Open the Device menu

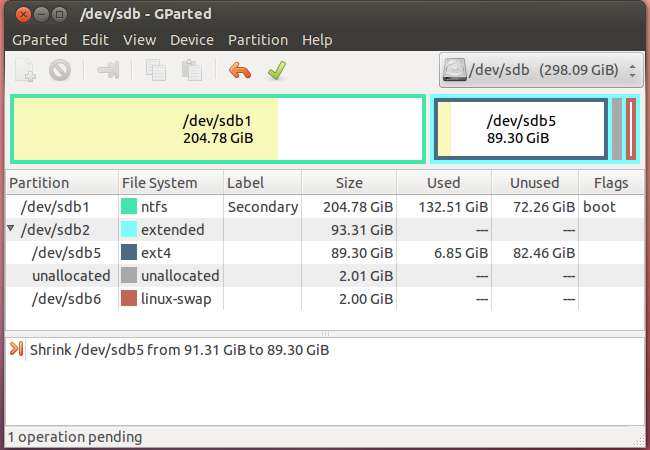(192, 40)
